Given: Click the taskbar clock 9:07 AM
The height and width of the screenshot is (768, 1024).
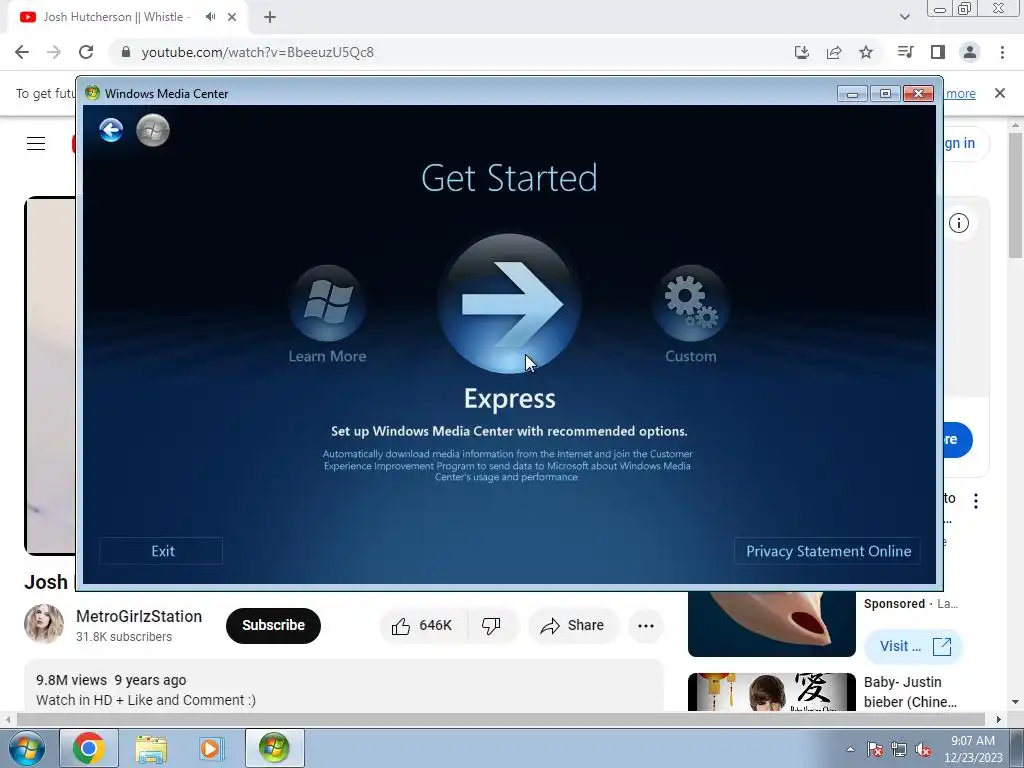Looking at the screenshot, I should tap(973, 749).
